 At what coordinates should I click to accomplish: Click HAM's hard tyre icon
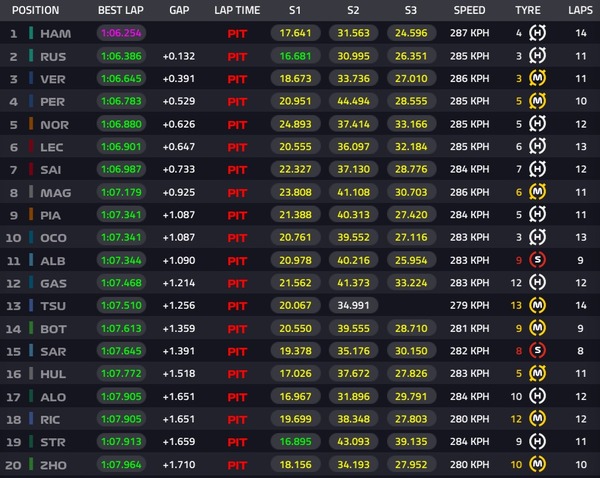(537, 33)
